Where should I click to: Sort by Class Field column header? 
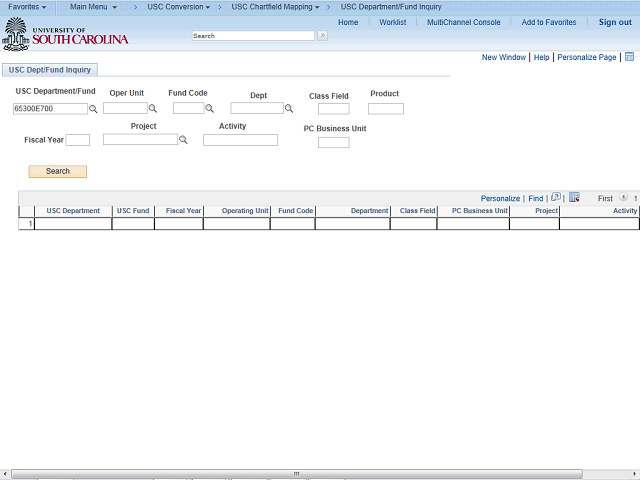click(x=417, y=211)
